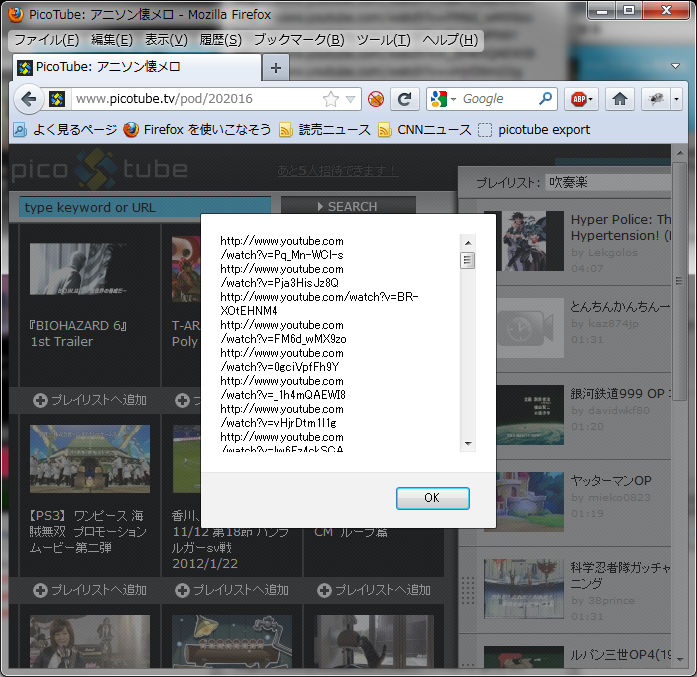The width and height of the screenshot is (697, 677).
Task: Open the 履歴(S) menu
Action: pos(220,40)
